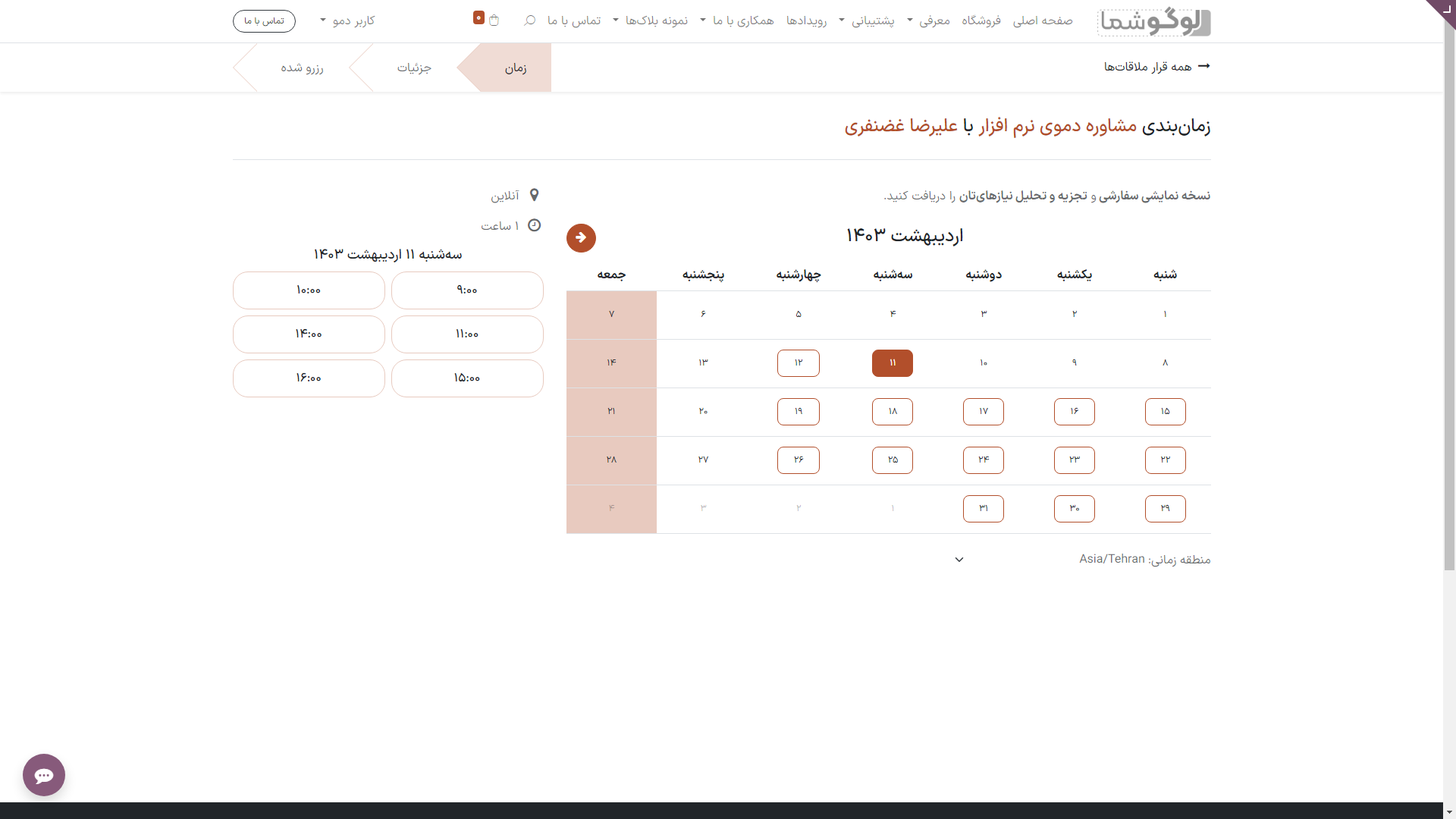Open the live chat bubble
This screenshot has height=819, width=1456.
(x=44, y=775)
